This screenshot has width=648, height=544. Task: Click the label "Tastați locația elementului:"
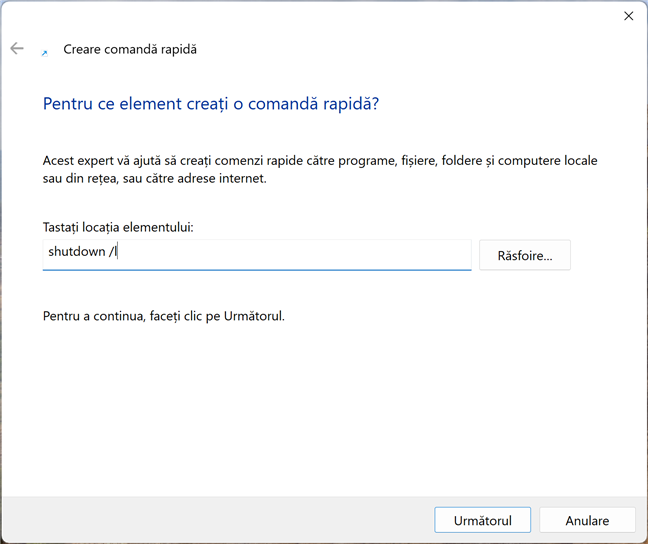tap(118, 227)
